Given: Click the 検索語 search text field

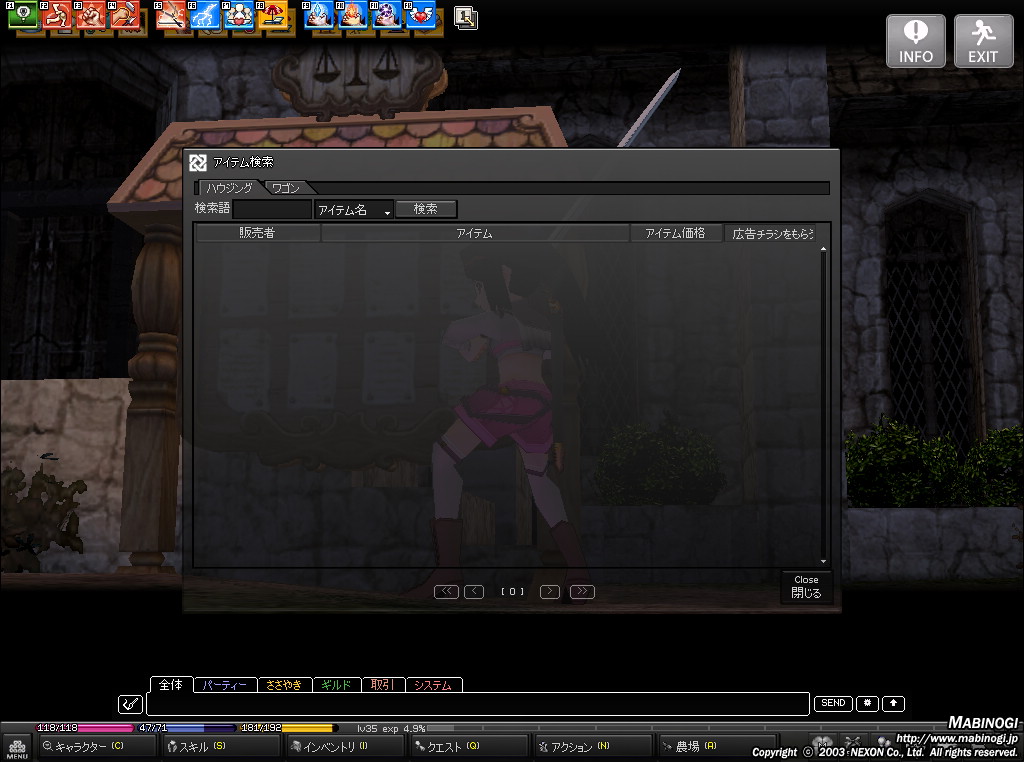Looking at the screenshot, I should [272, 210].
